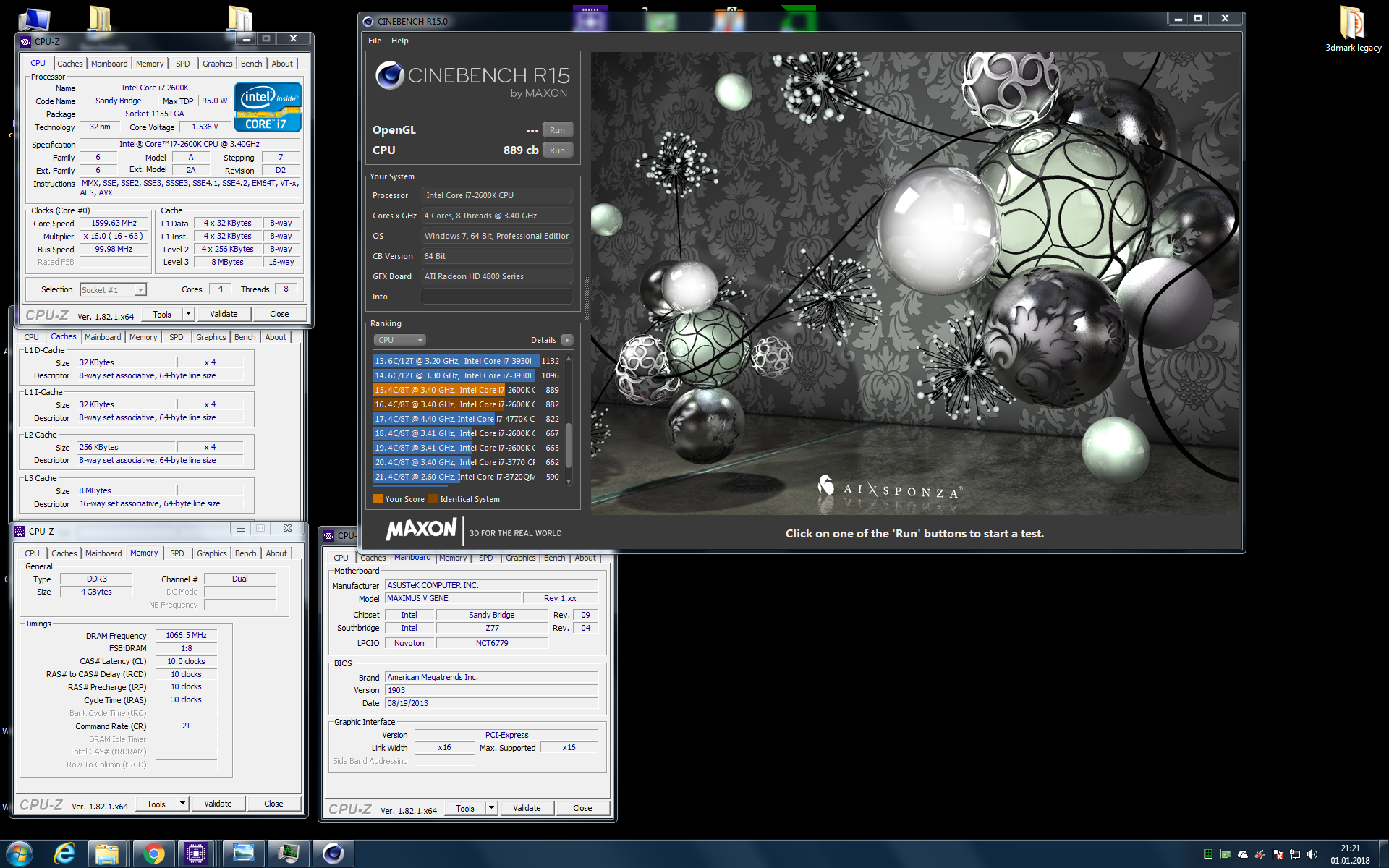The width and height of the screenshot is (1389, 868).
Task: Open the File menu in Cinebench
Action: (375, 41)
